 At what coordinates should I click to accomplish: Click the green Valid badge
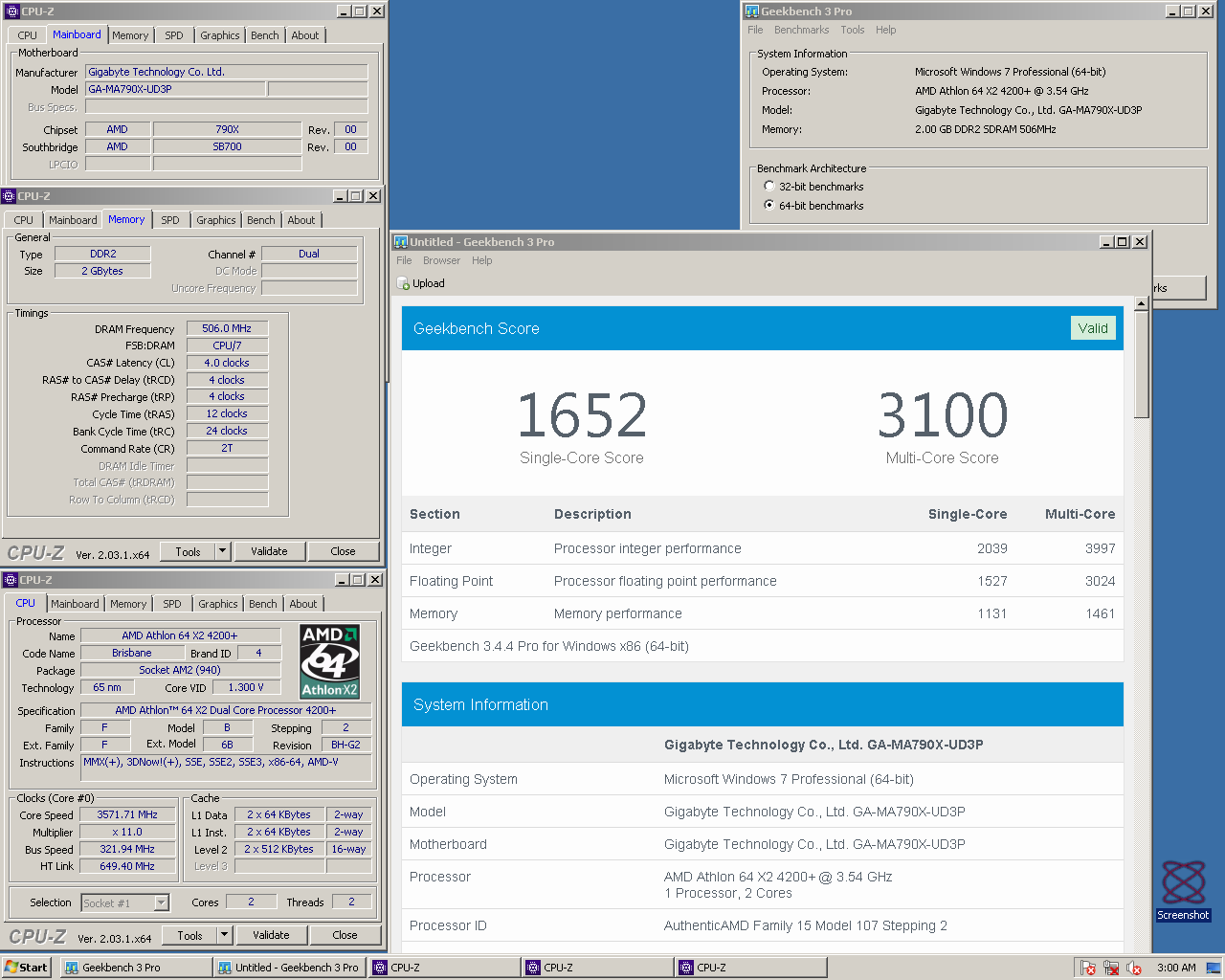[1093, 328]
